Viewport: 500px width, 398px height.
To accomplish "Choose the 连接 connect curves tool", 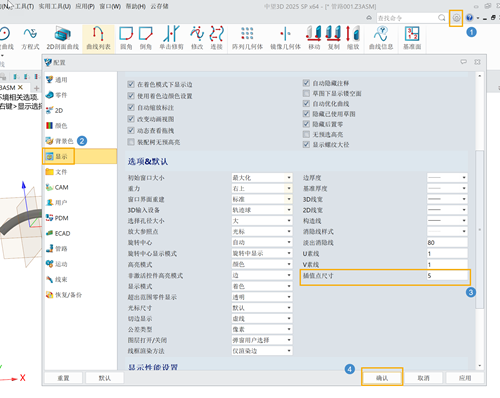I will click(216, 38).
